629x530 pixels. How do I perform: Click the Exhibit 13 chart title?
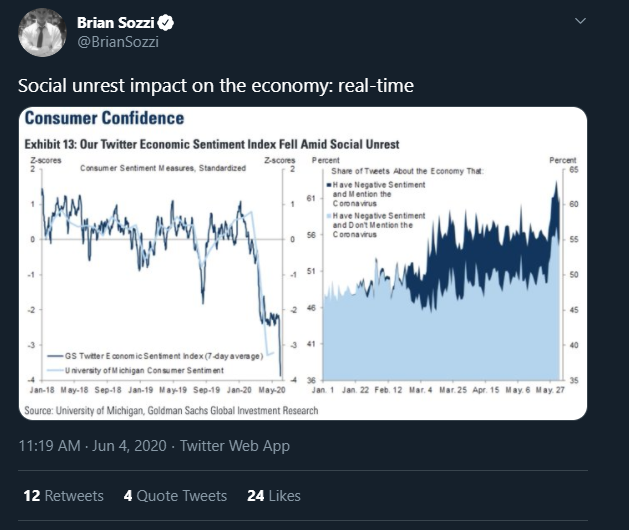point(212,144)
